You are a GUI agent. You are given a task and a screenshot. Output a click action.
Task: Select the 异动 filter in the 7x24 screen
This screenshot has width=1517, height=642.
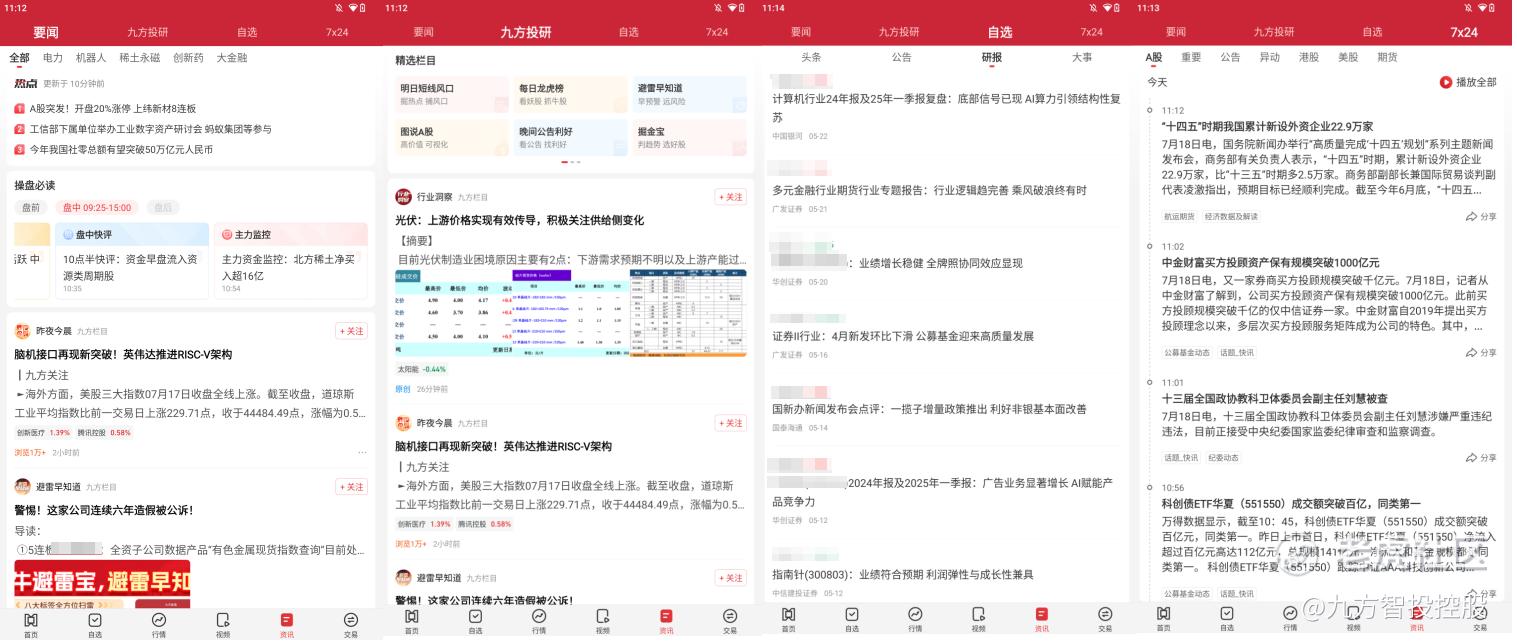click(1270, 58)
